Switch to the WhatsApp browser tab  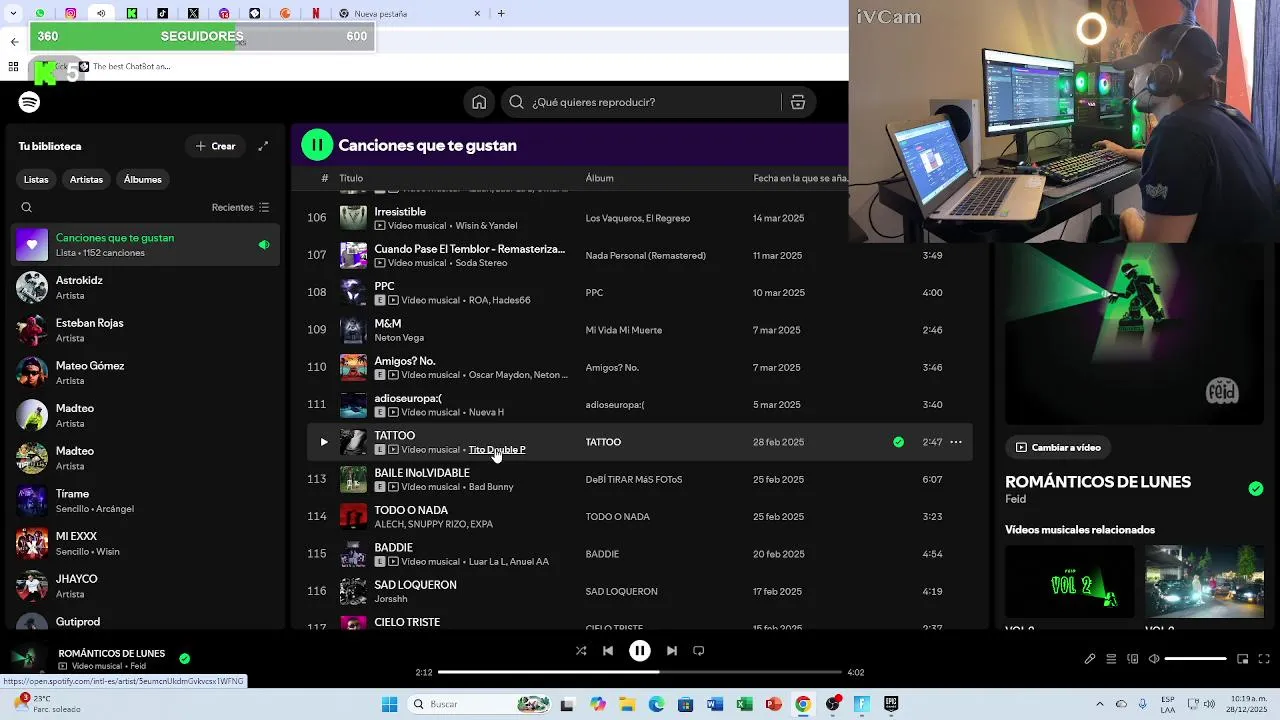[40, 14]
